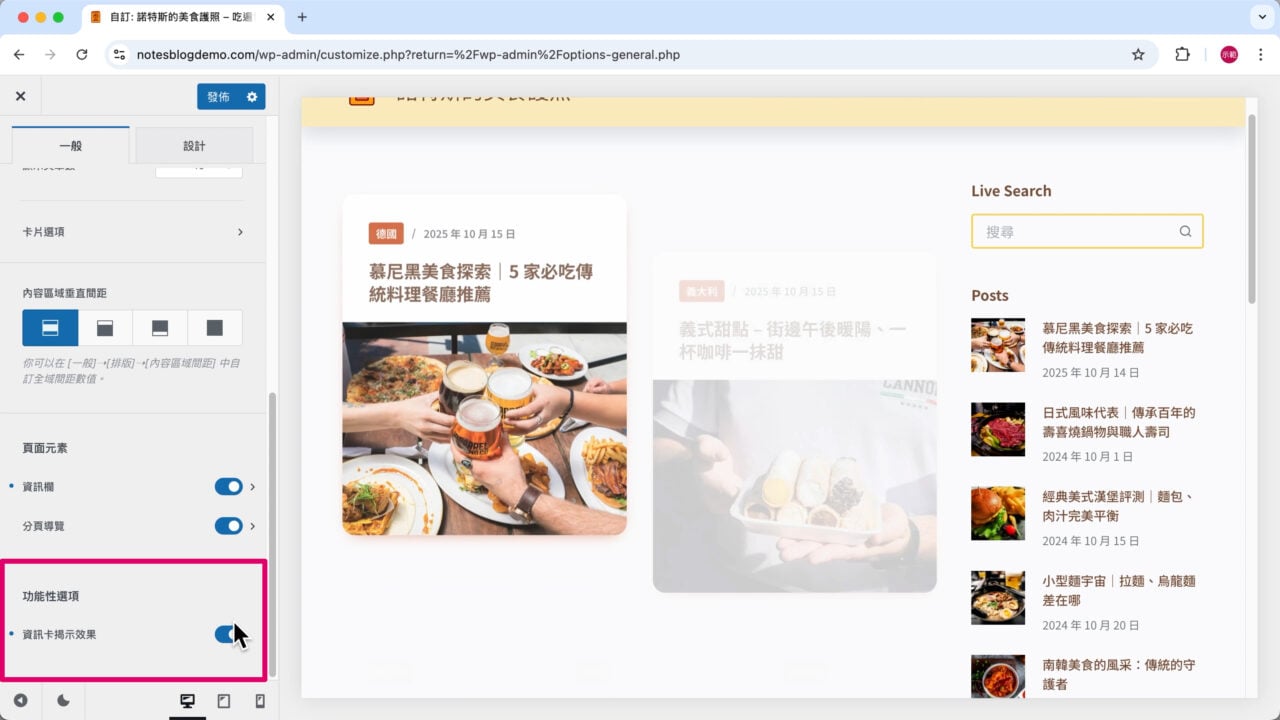Viewport: 1280px width, 720px height.
Task: Click the magnifier icon in Live Search
Action: tap(1185, 231)
